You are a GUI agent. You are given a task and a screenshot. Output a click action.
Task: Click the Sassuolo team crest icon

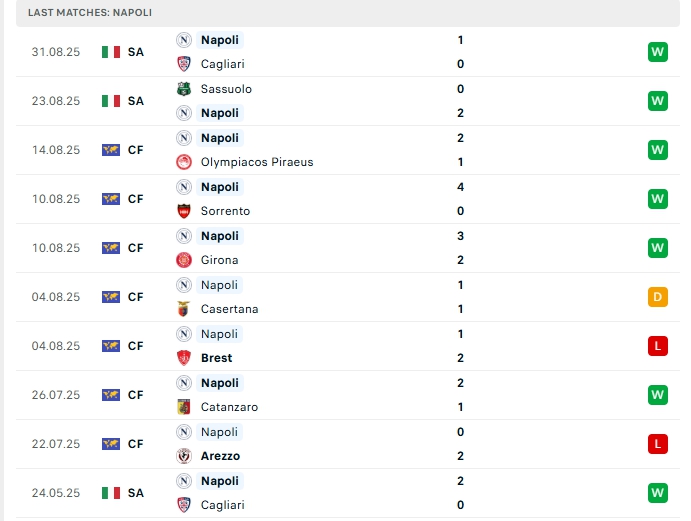click(x=184, y=89)
